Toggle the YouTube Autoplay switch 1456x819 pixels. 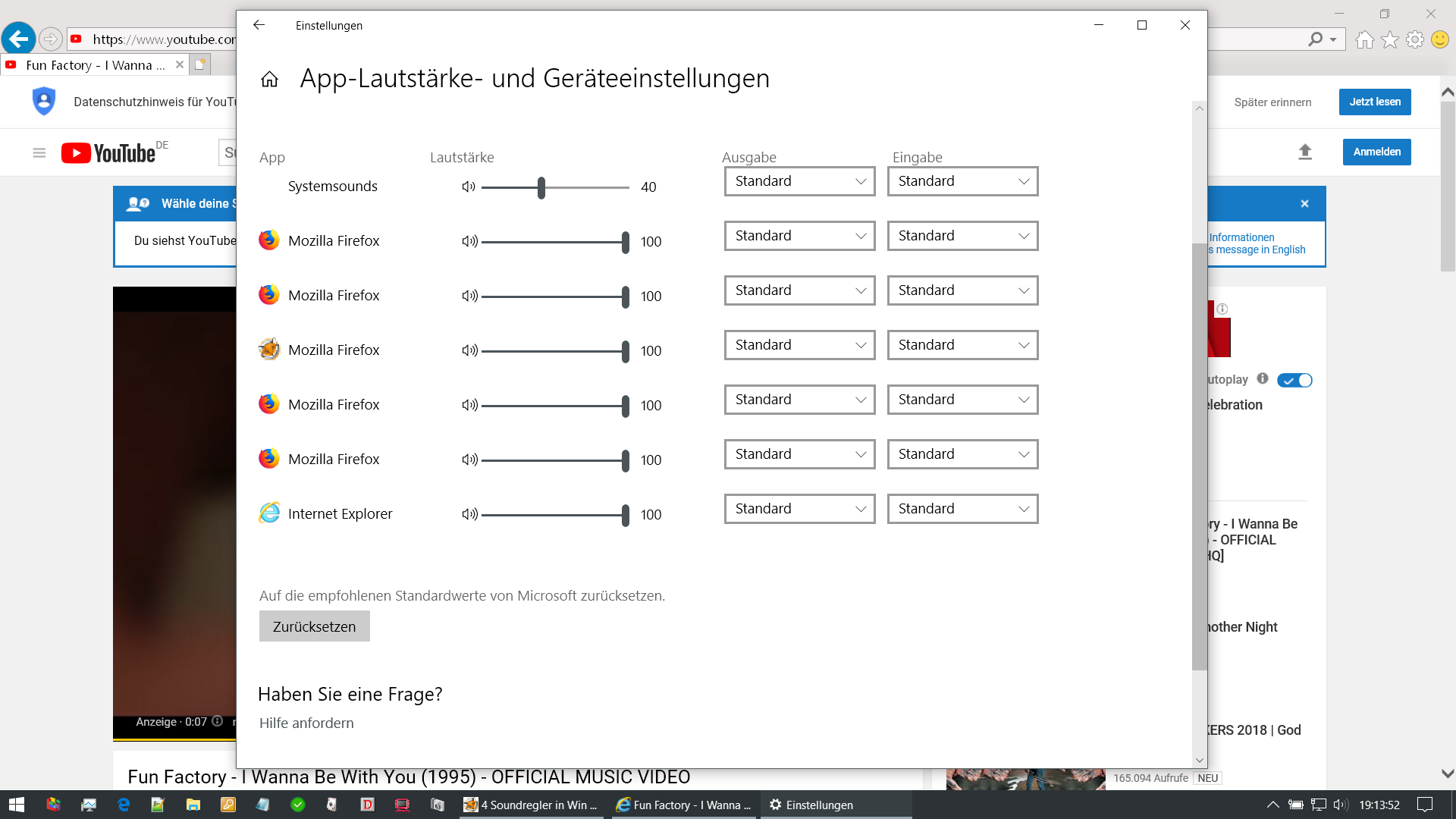pyautogui.click(x=1294, y=380)
